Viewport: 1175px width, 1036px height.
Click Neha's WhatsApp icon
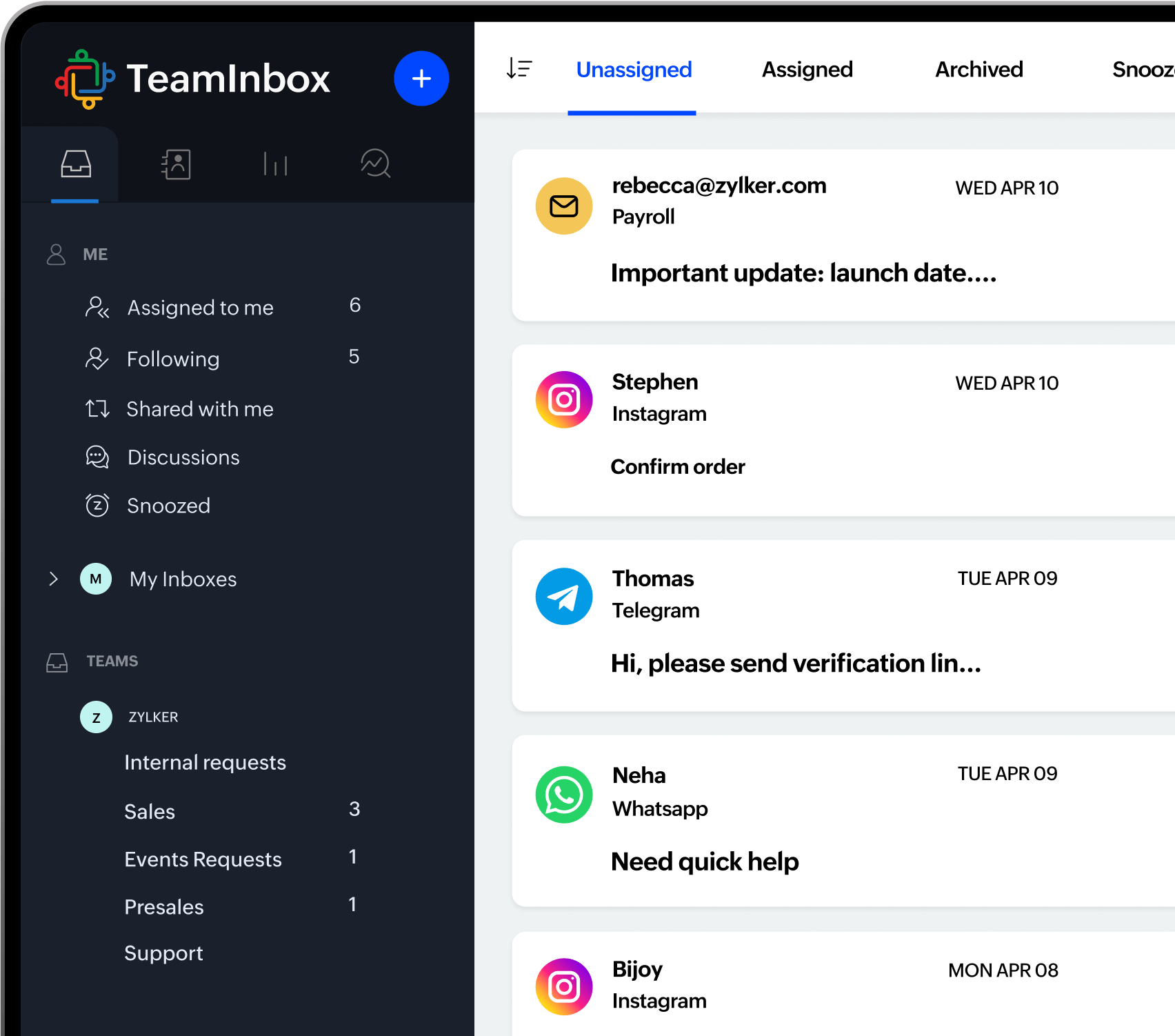(x=564, y=795)
